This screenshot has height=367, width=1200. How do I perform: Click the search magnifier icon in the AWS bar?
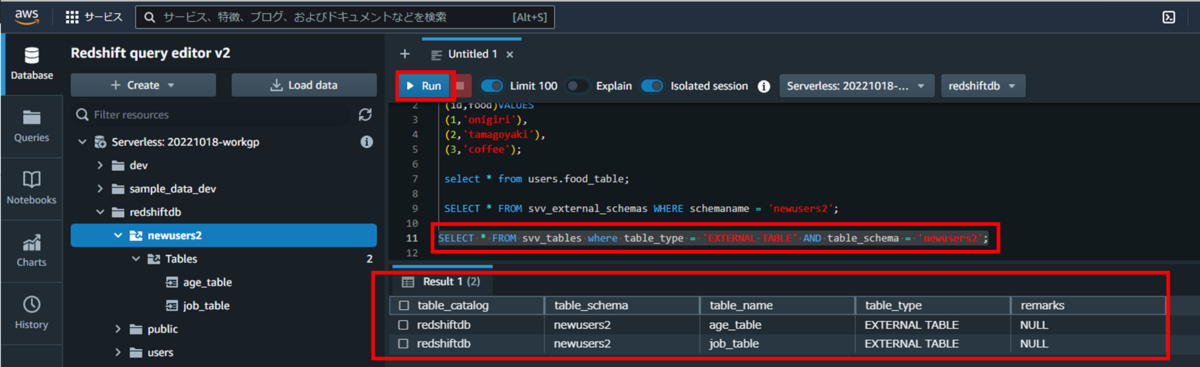(149, 17)
